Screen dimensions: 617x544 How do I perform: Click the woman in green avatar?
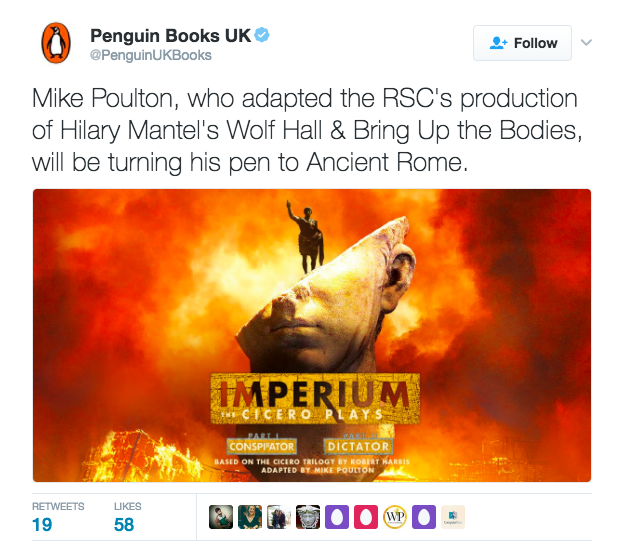pyautogui.click(x=250, y=517)
